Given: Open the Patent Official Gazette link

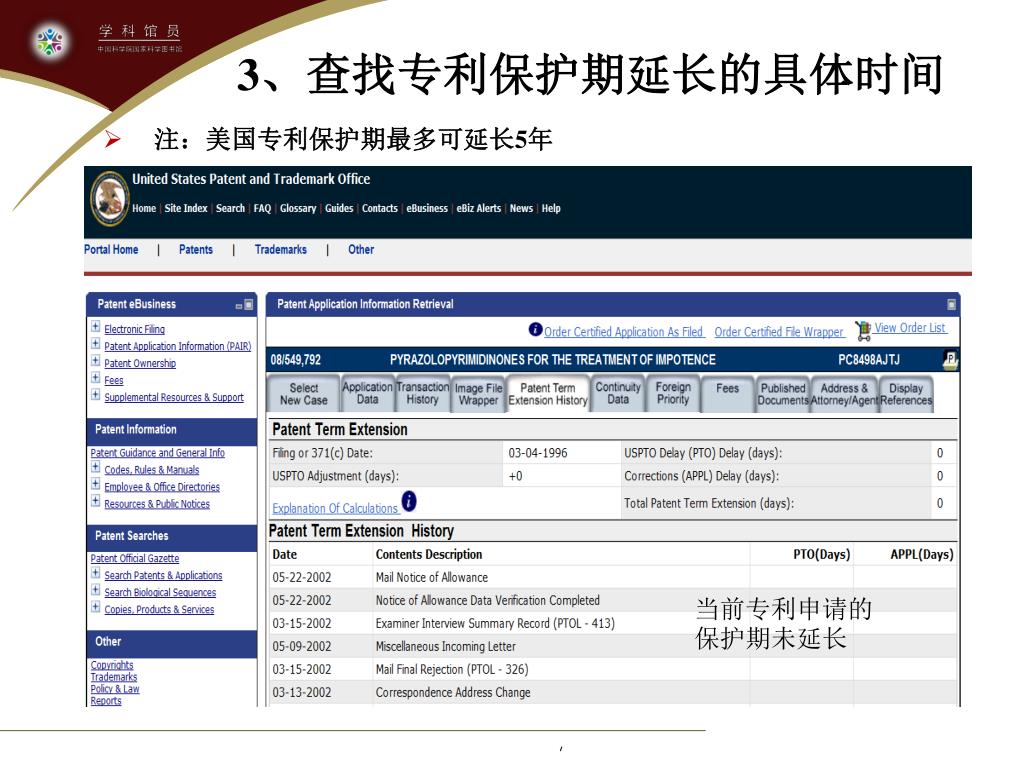Looking at the screenshot, I should pos(135,558).
